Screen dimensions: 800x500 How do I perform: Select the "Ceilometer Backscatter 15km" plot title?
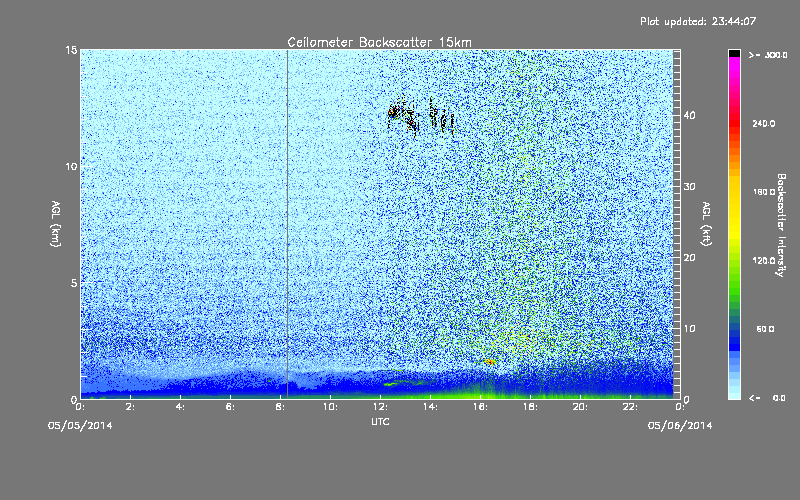(x=379, y=42)
